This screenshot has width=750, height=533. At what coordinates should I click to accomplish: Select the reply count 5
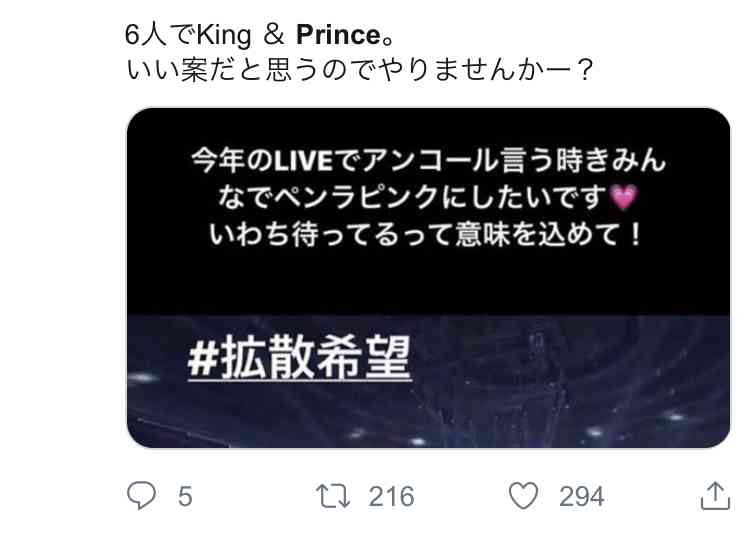pos(185,496)
